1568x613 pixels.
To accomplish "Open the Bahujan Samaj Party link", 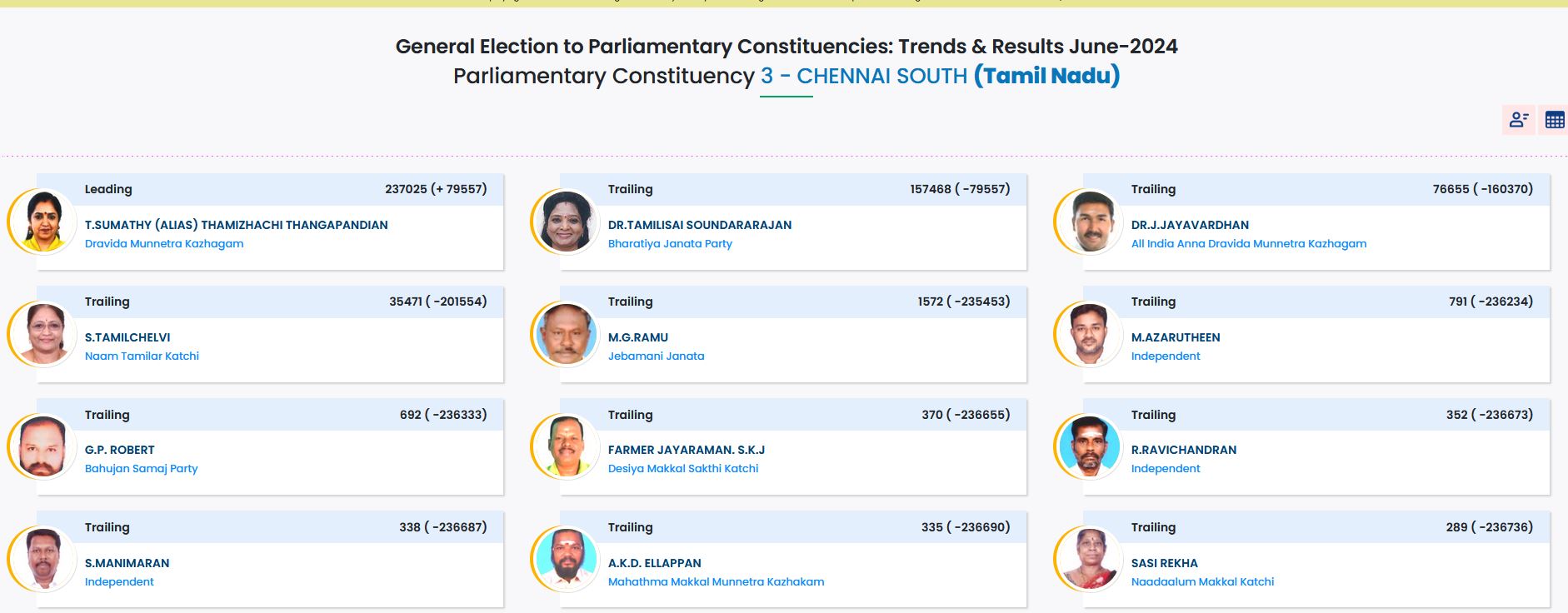I will [142, 468].
